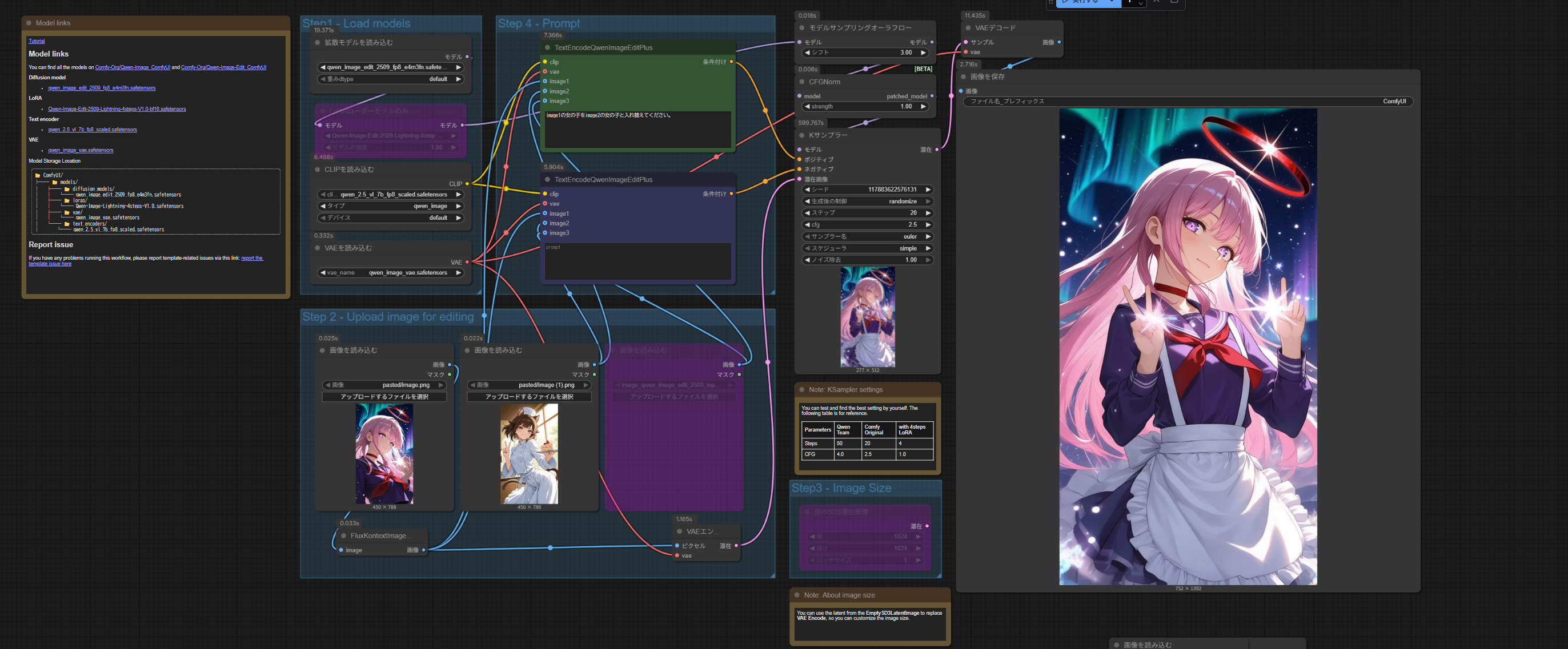Click the Step 2 - Upload image group title

388,317
